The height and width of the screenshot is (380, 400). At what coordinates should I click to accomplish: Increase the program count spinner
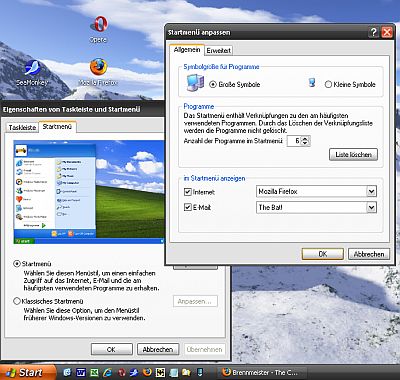pos(306,138)
